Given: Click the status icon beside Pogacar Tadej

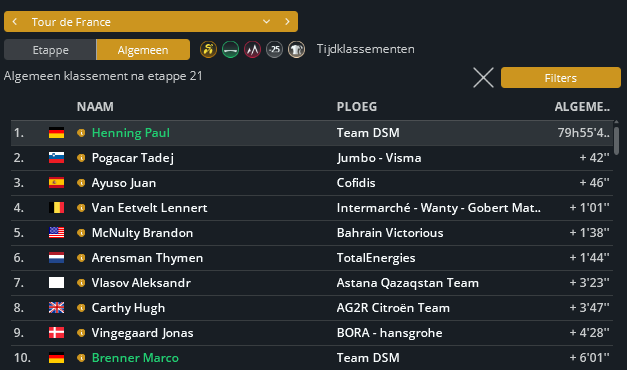Looking at the screenshot, I should pos(81,158).
